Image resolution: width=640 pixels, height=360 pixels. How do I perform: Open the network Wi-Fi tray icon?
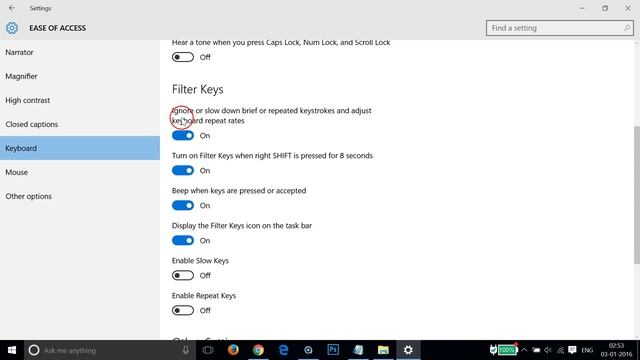[x=560, y=350]
